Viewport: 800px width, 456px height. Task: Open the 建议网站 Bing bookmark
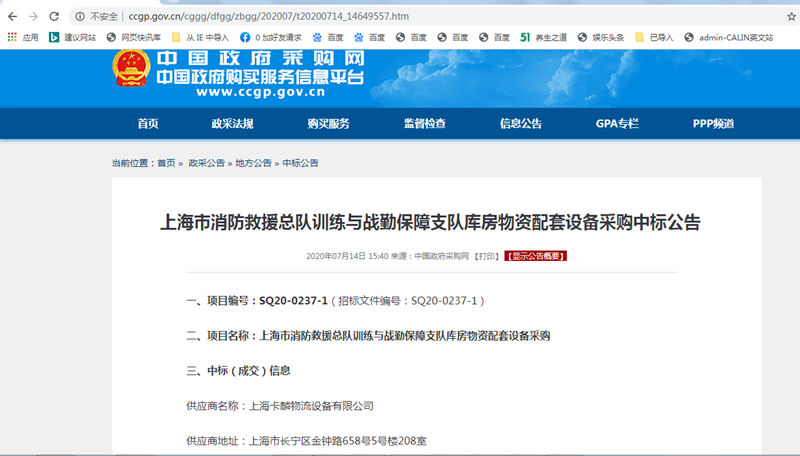[72, 37]
